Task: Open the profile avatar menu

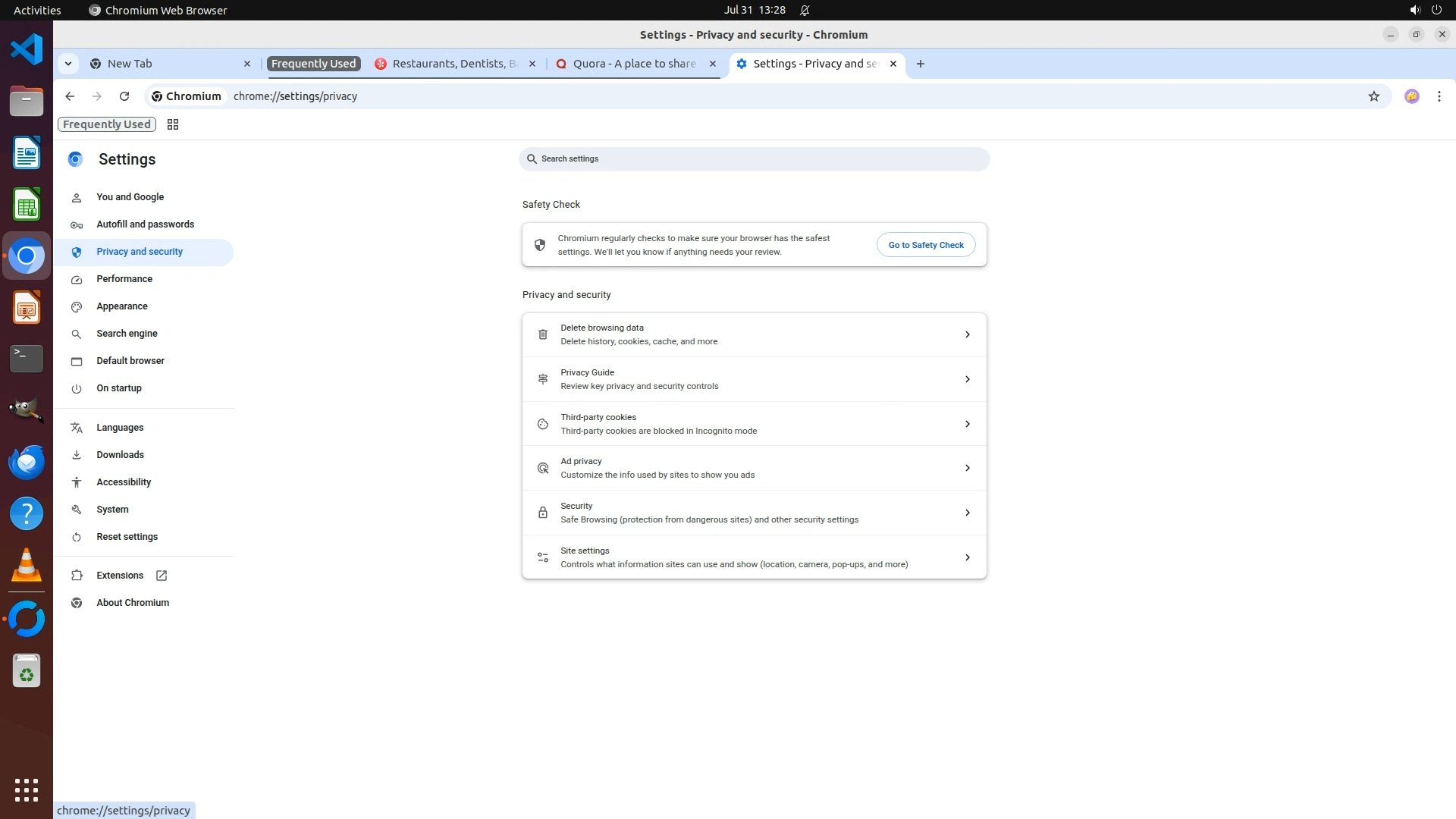Action: pos(1411,96)
